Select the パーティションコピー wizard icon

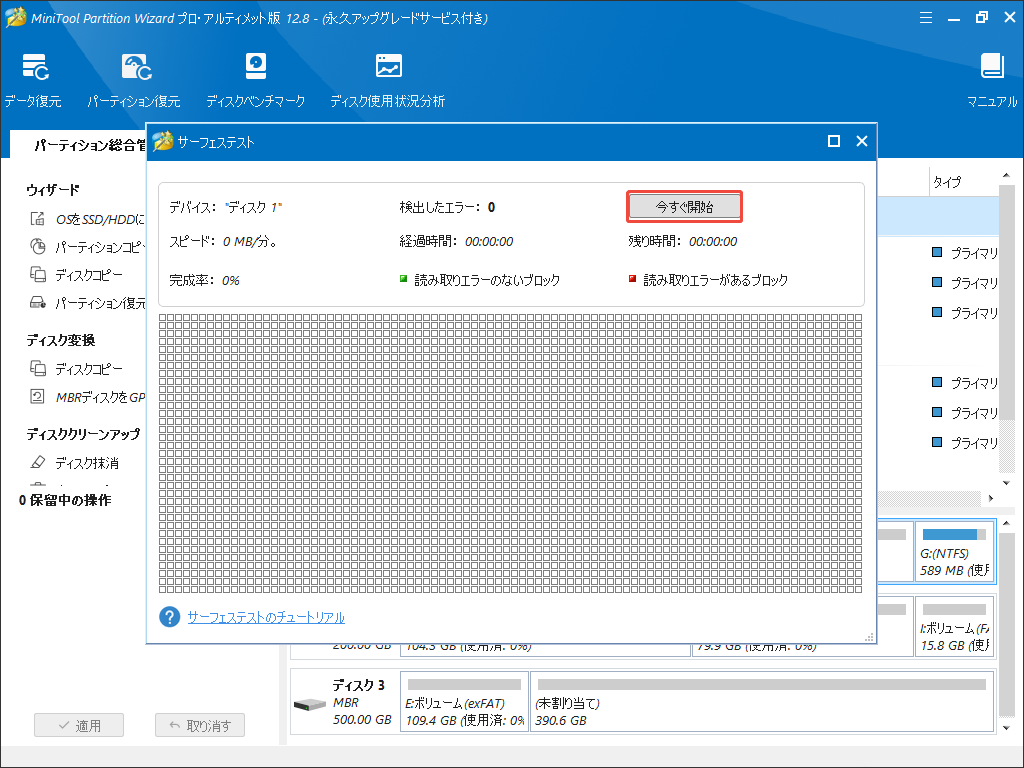[38, 247]
